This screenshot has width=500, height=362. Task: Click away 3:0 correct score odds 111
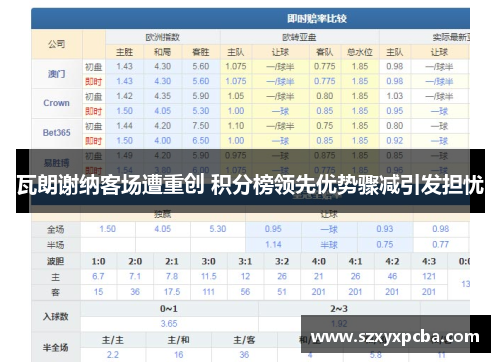point(209,292)
